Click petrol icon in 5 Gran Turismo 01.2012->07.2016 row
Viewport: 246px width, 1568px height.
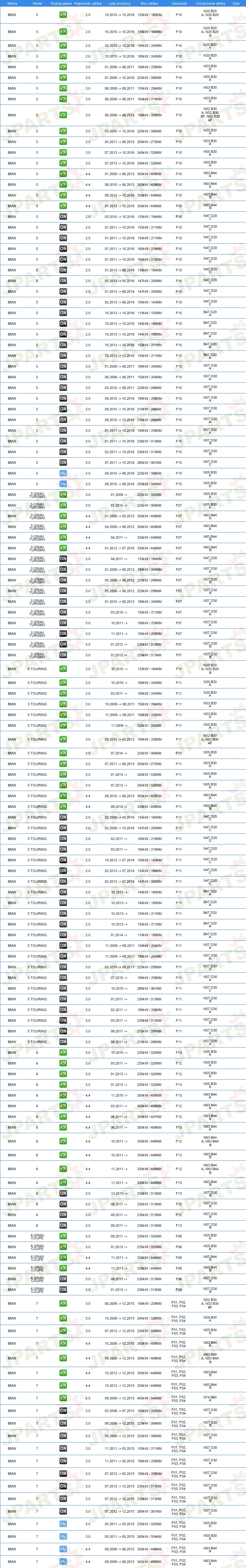pyautogui.click(x=63, y=548)
